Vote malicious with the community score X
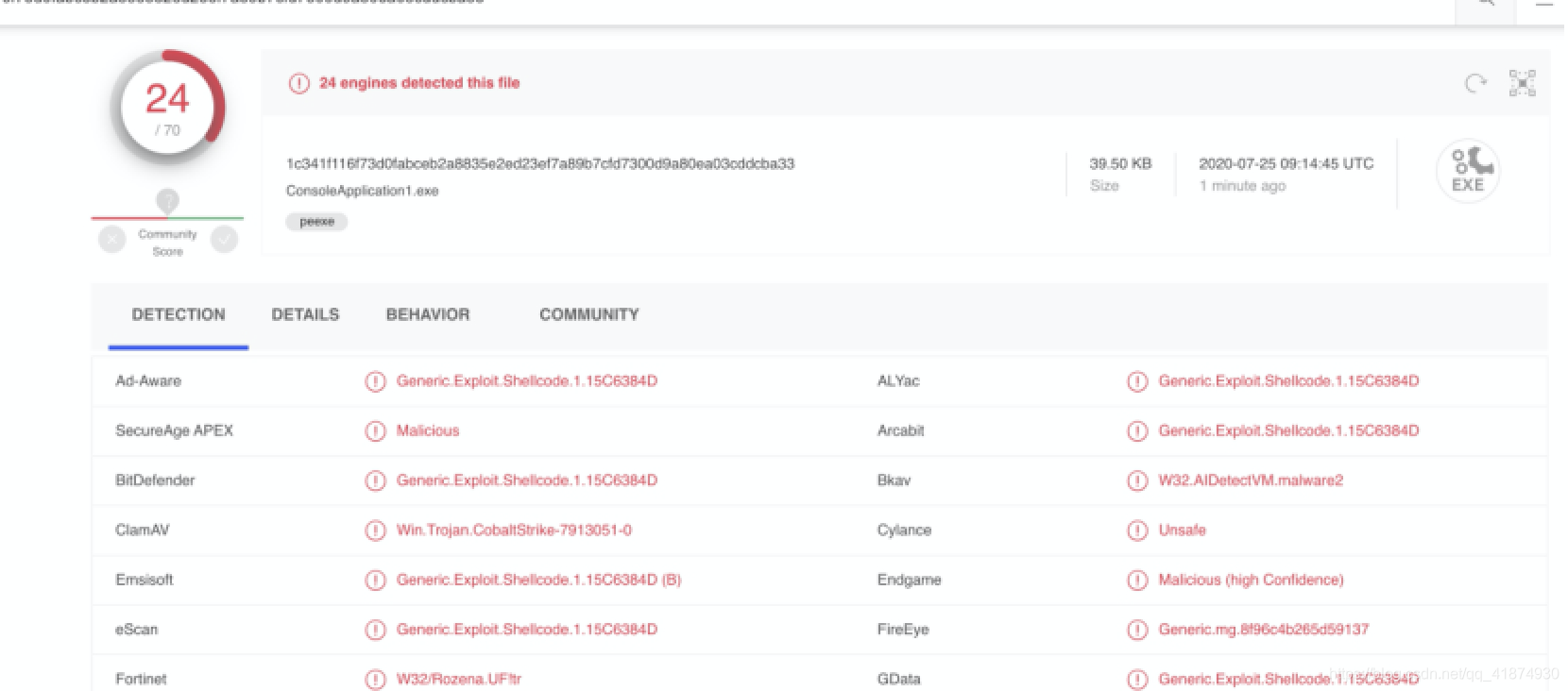This screenshot has width=1568, height=691. (x=112, y=240)
